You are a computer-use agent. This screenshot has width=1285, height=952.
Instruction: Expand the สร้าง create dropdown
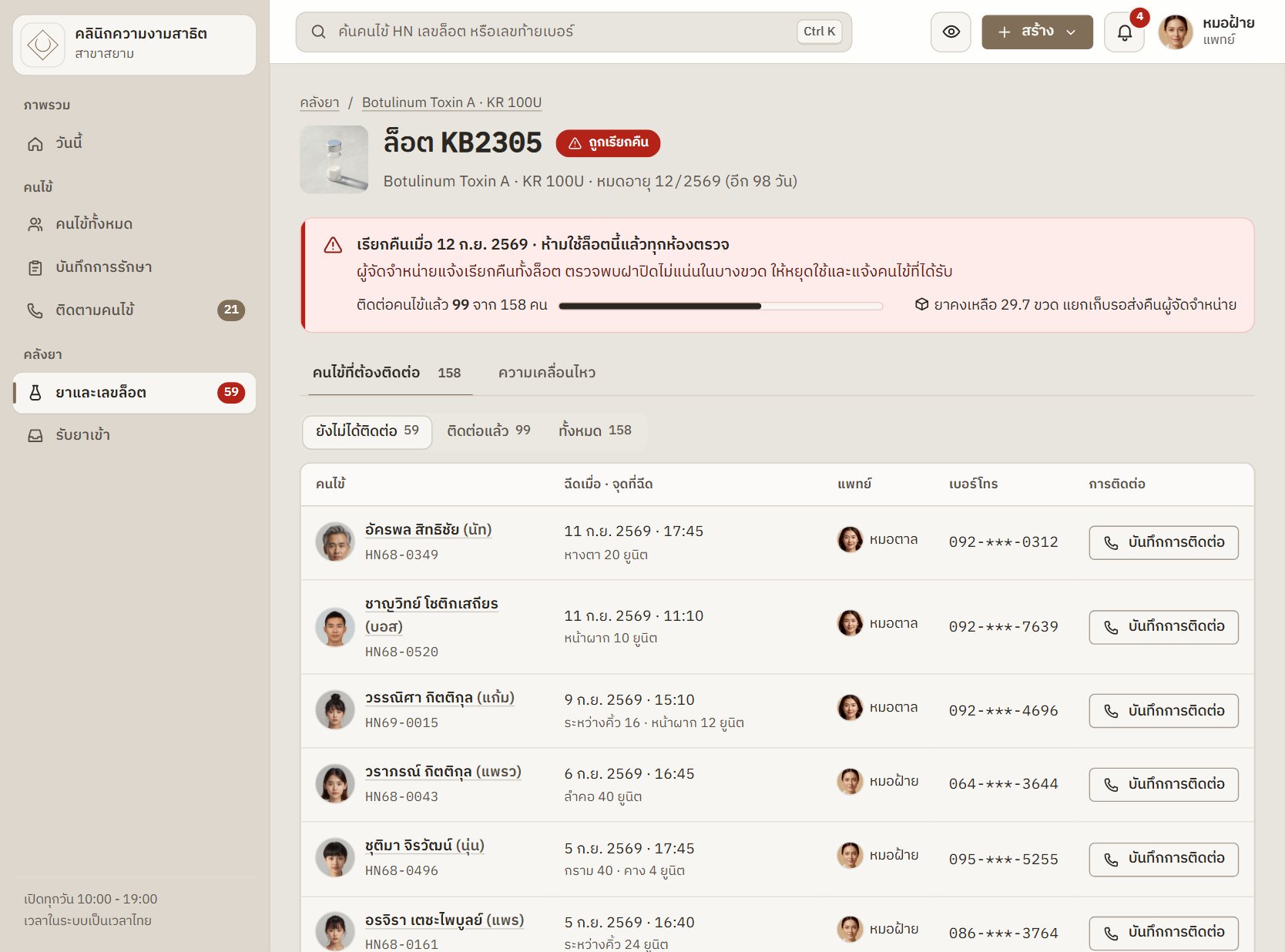coord(1037,32)
